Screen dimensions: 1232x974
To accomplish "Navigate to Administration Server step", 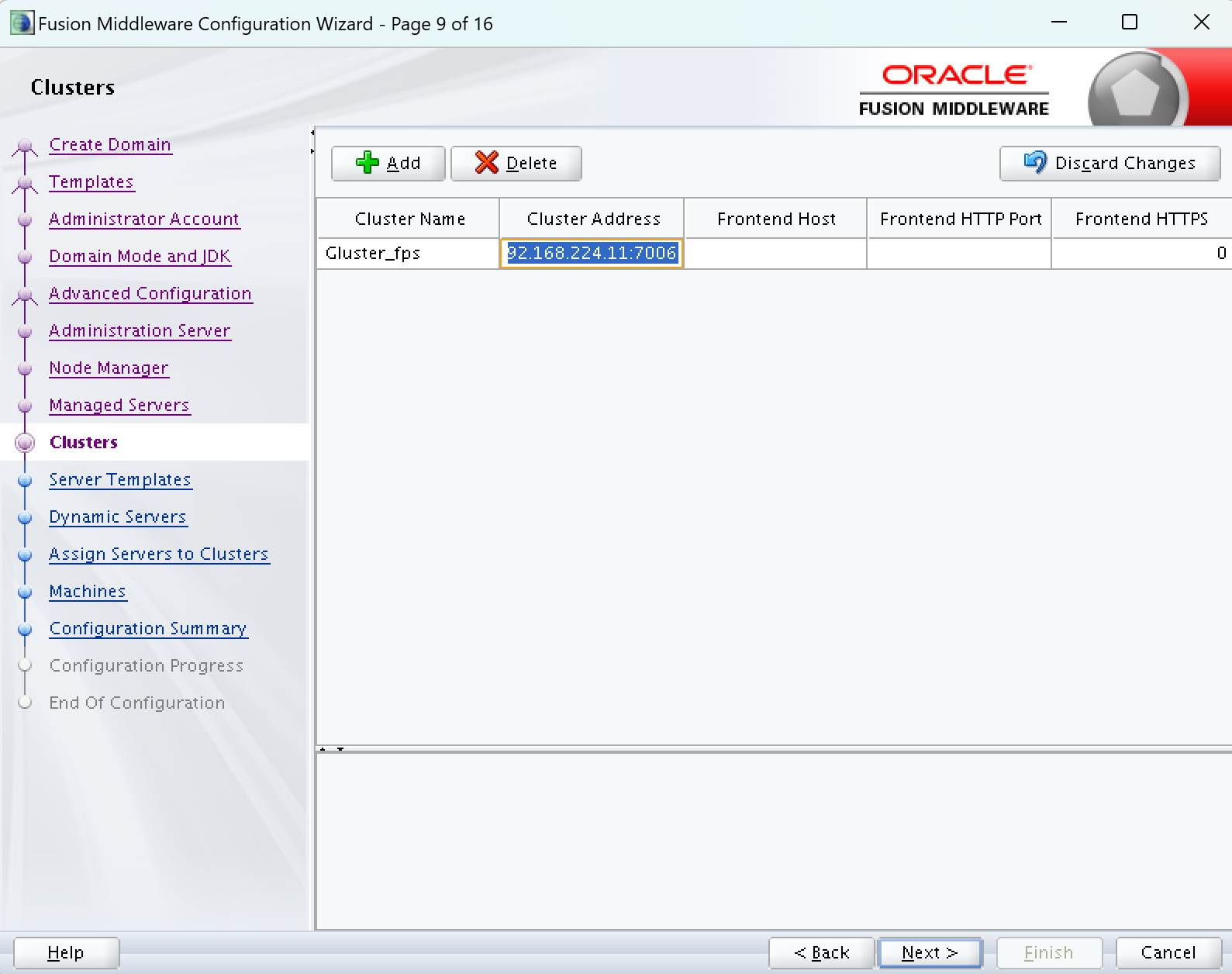I will [140, 331].
